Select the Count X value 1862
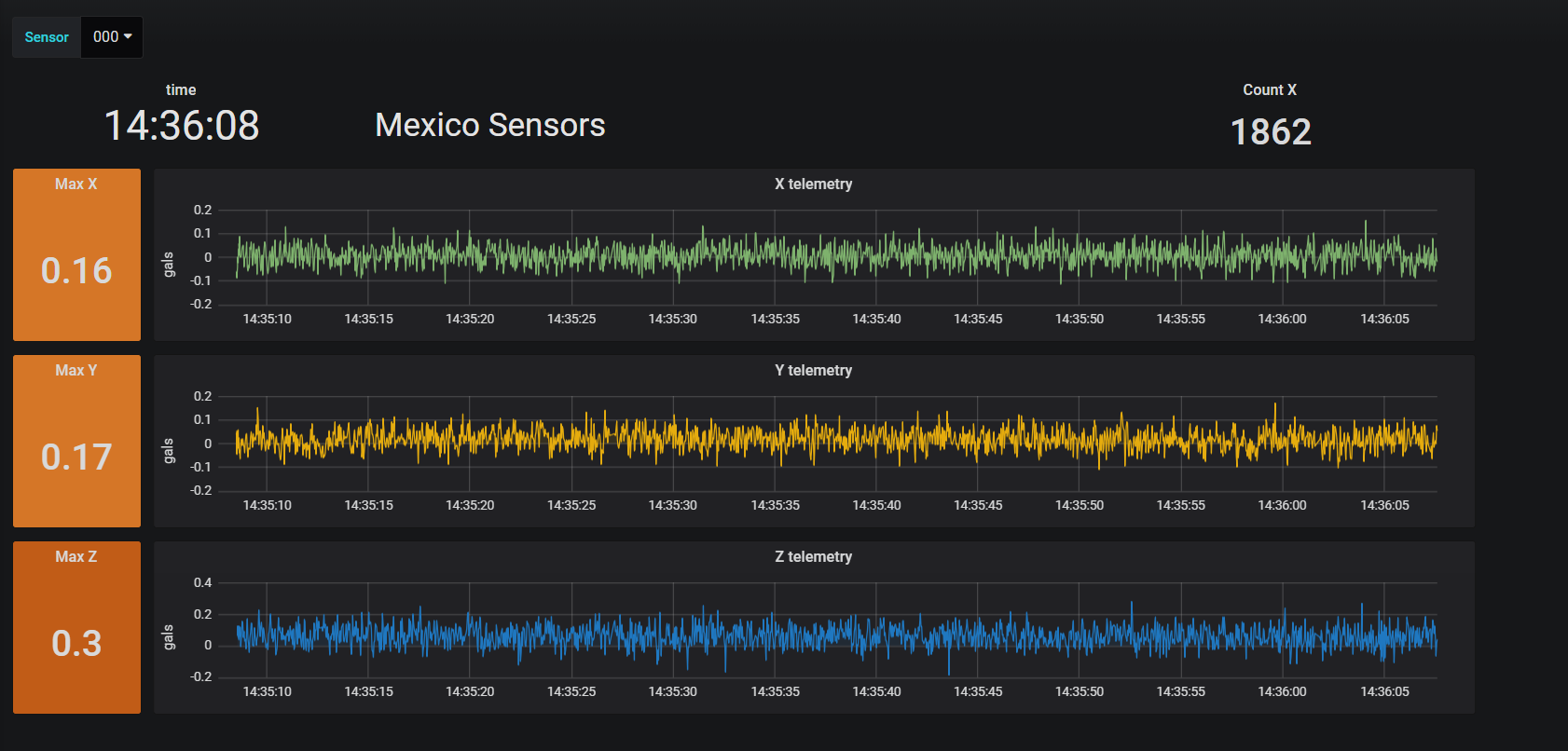 coord(1271,131)
